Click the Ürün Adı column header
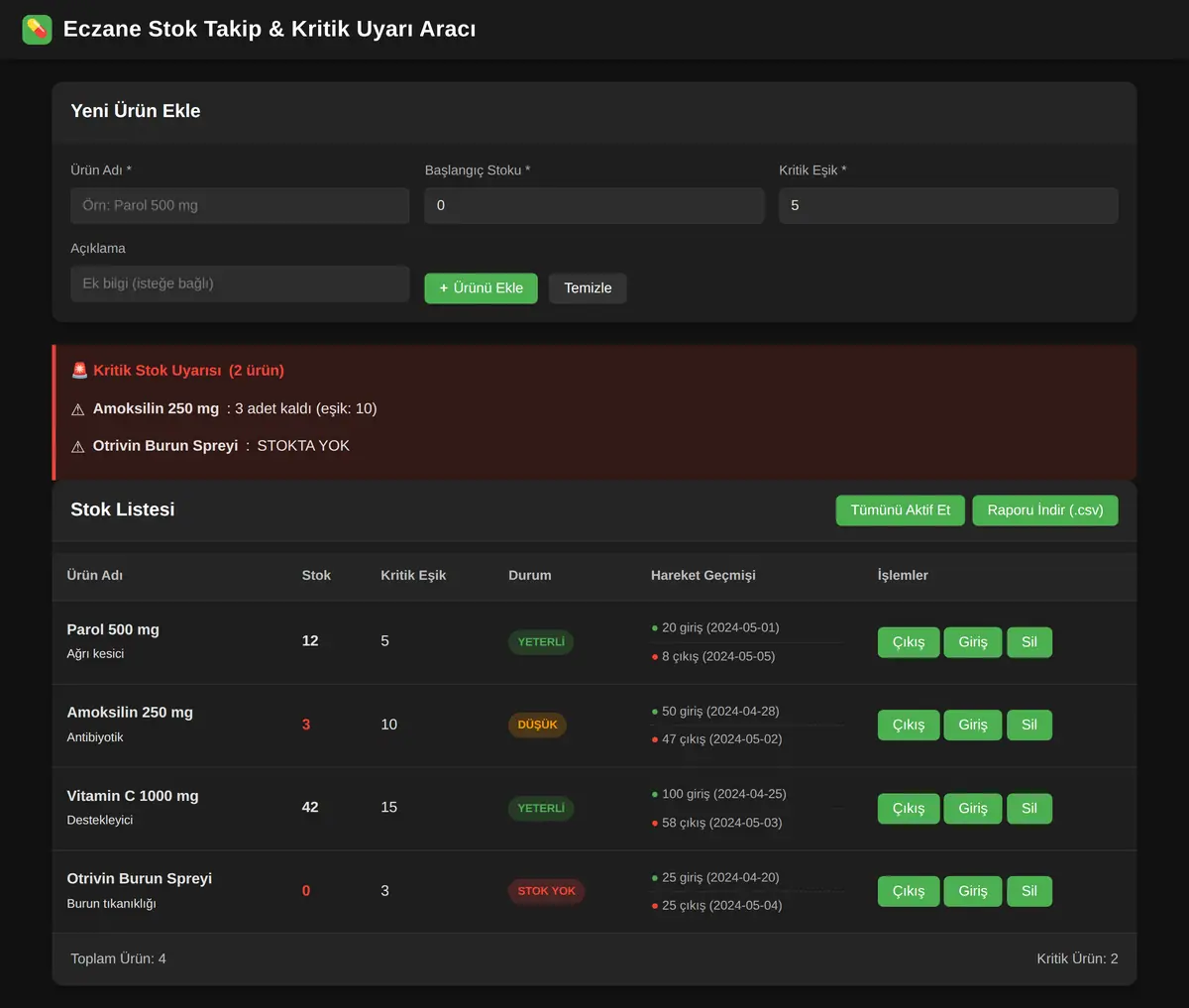 click(x=95, y=575)
